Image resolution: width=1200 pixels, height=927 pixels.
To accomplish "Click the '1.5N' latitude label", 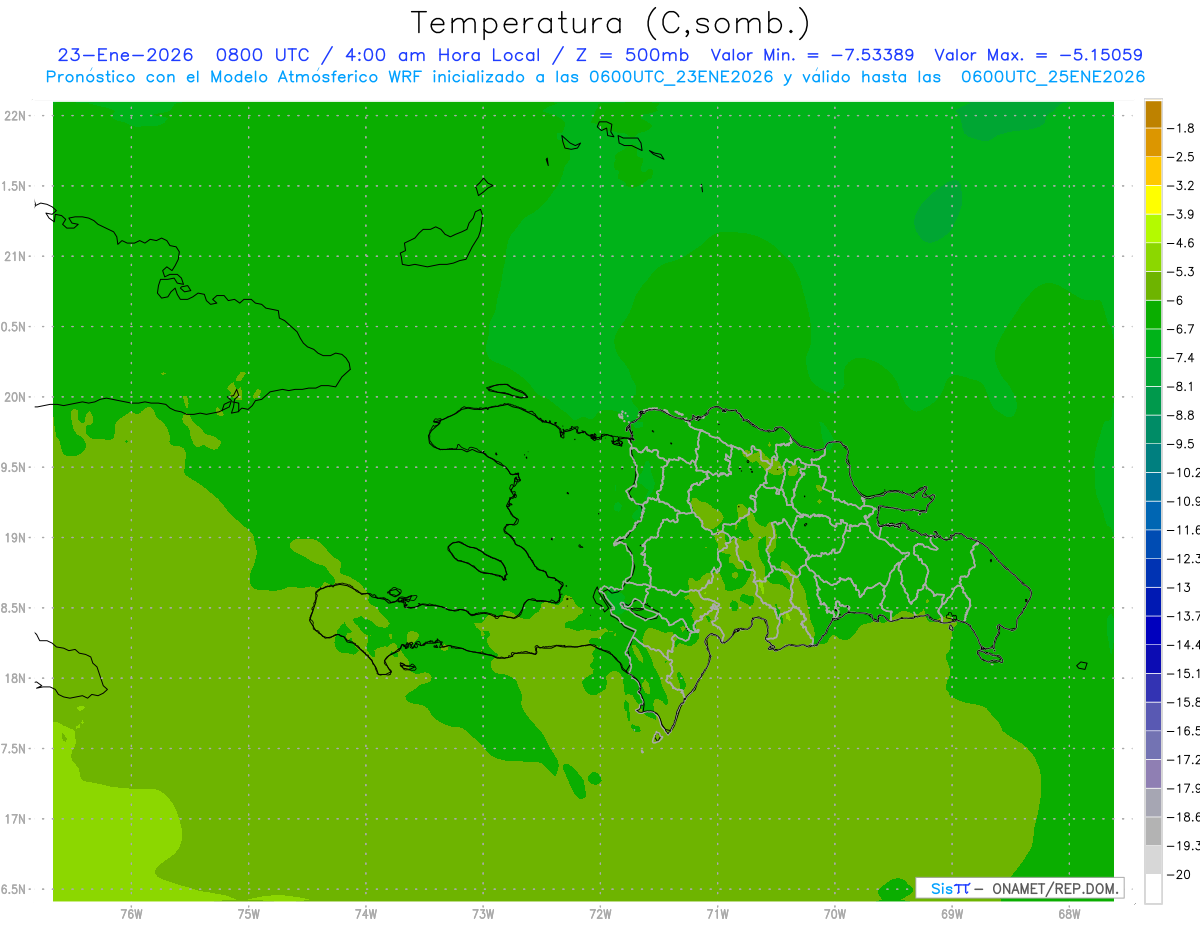I will pos(15,186).
